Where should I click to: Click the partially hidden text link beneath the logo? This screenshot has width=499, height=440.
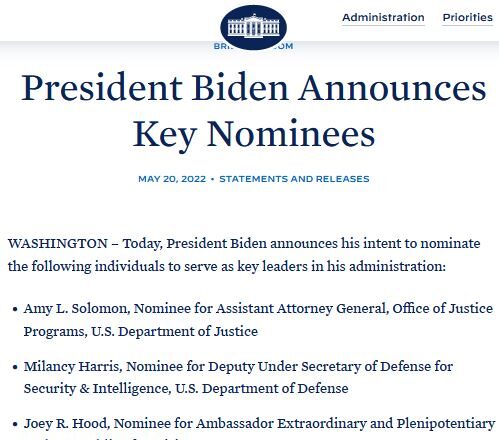click(253, 46)
